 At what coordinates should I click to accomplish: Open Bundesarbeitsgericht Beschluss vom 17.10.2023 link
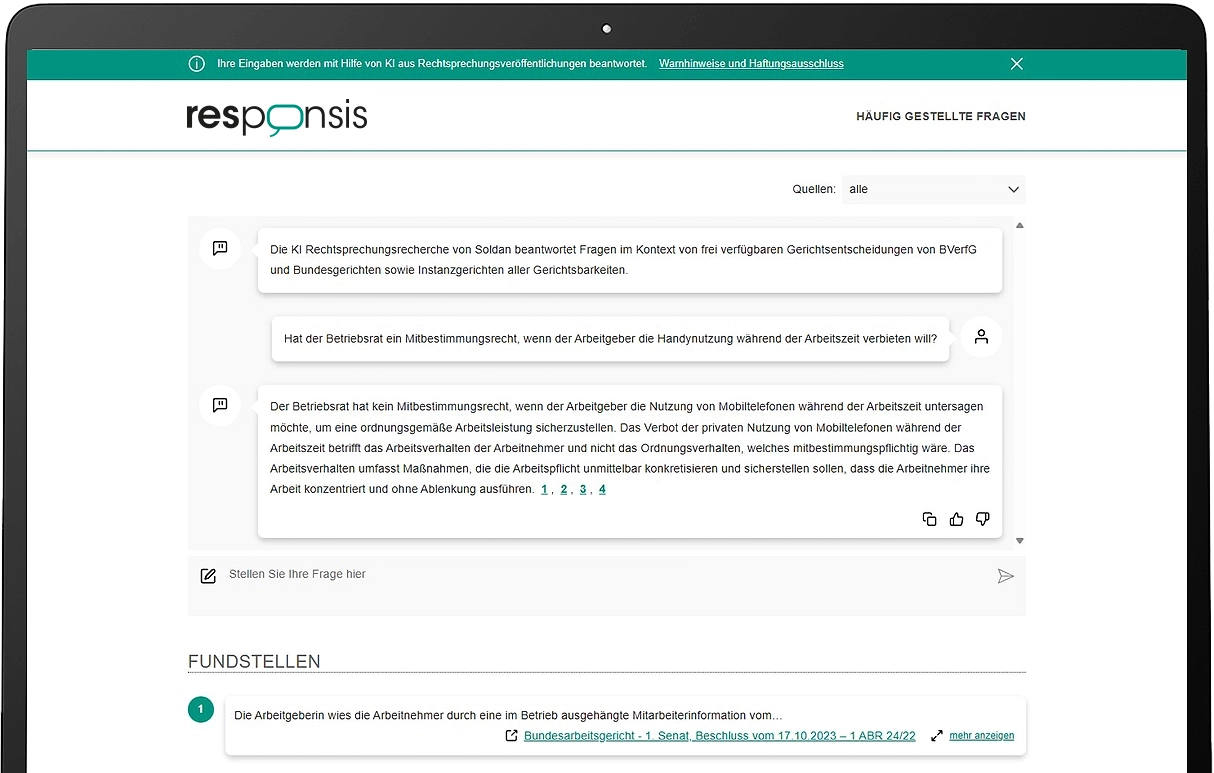[719, 736]
